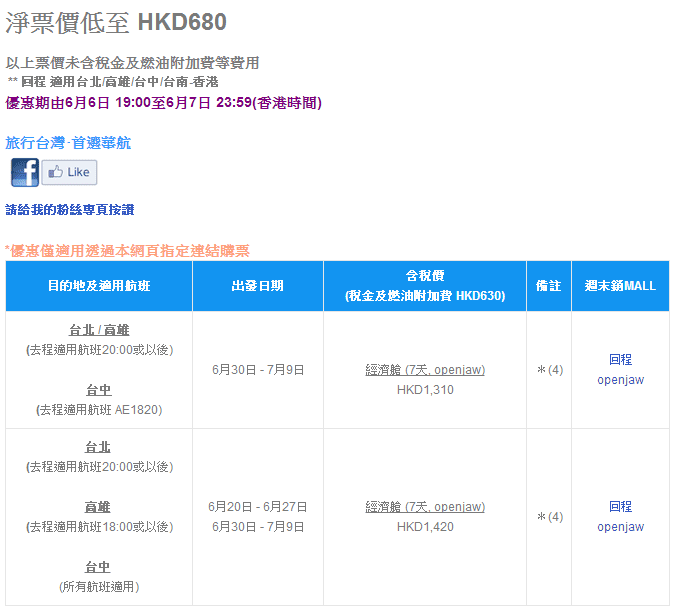The image size is (676, 608).
Task: Click openjaw link in the HKD1,310 row
Action: tap(620, 380)
